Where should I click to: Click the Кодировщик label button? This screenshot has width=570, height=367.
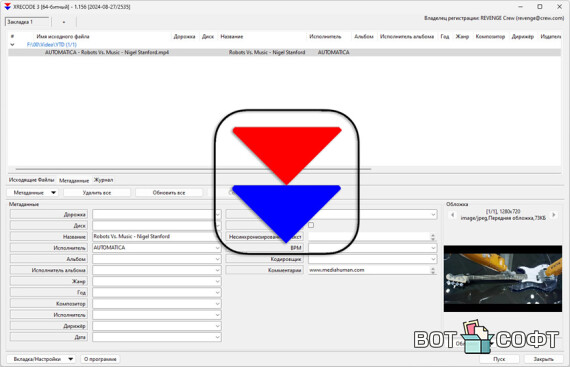click(265, 259)
